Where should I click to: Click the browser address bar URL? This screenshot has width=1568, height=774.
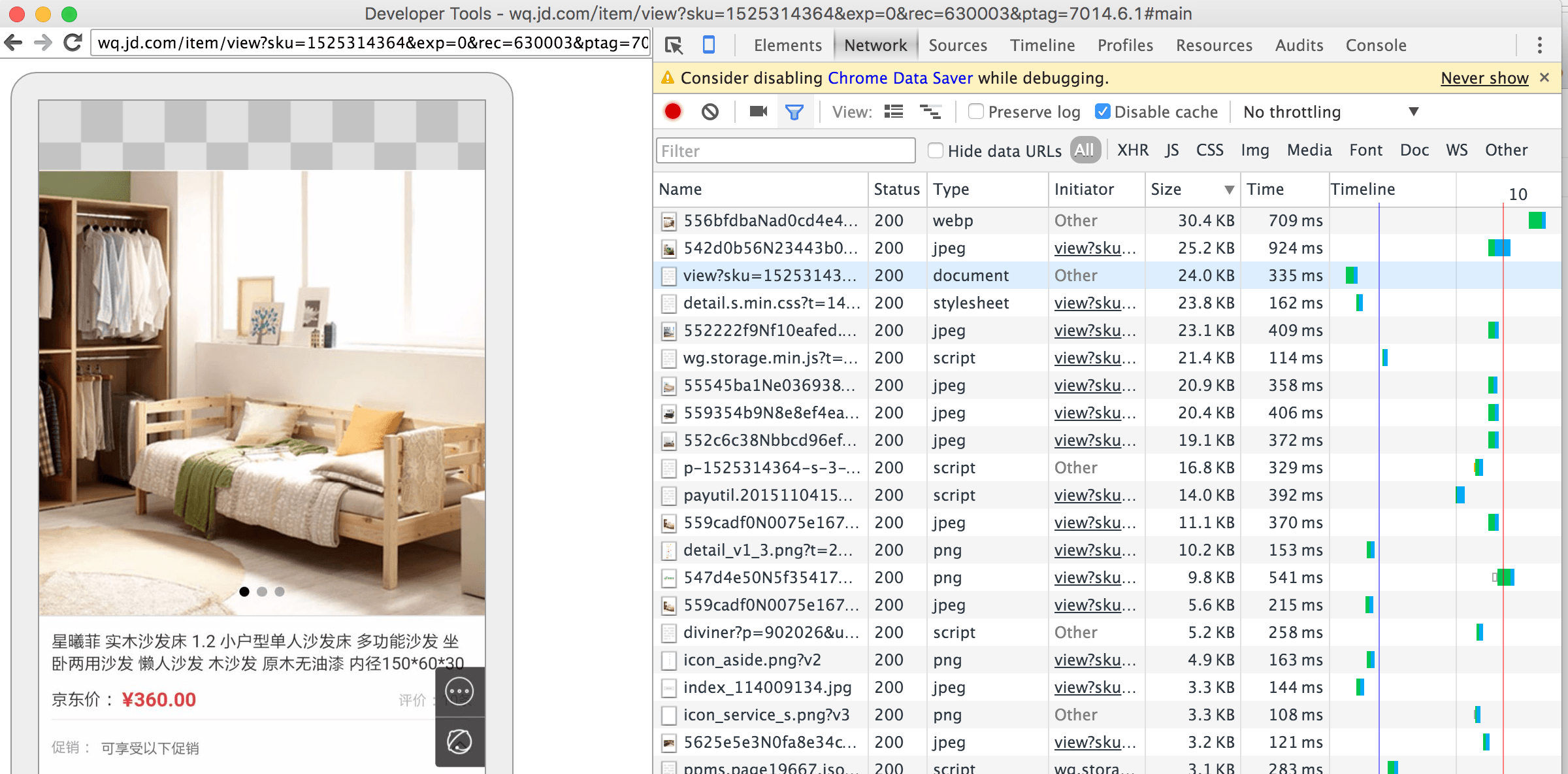(370, 43)
